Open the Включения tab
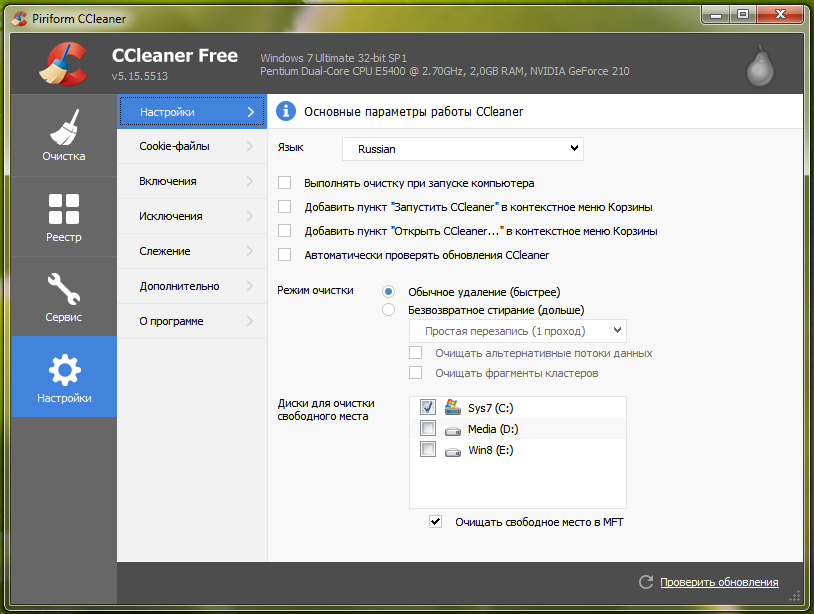This screenshot has width=814, height=614. pos(192,181)
